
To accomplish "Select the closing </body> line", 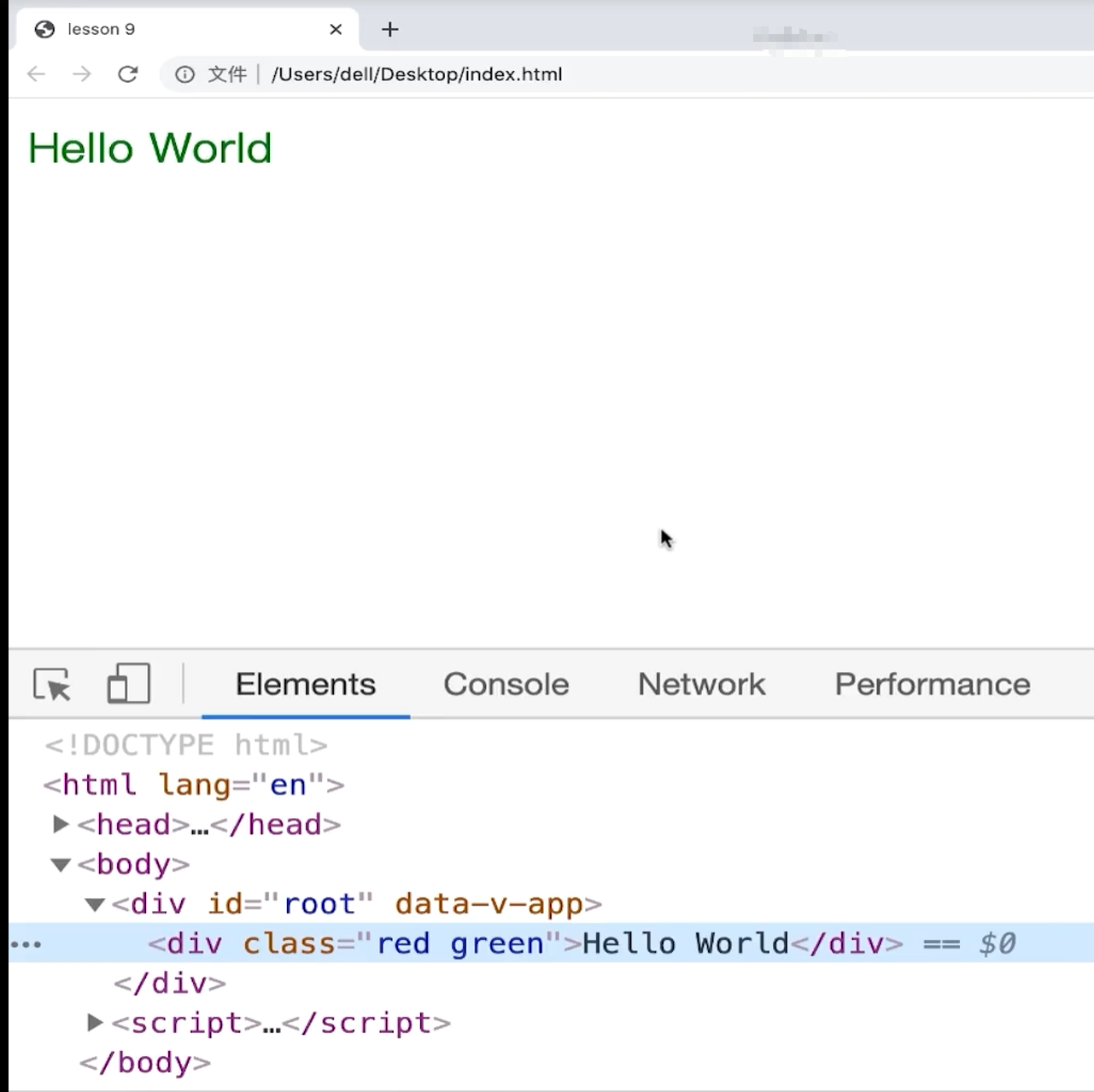I will 145,1062.
